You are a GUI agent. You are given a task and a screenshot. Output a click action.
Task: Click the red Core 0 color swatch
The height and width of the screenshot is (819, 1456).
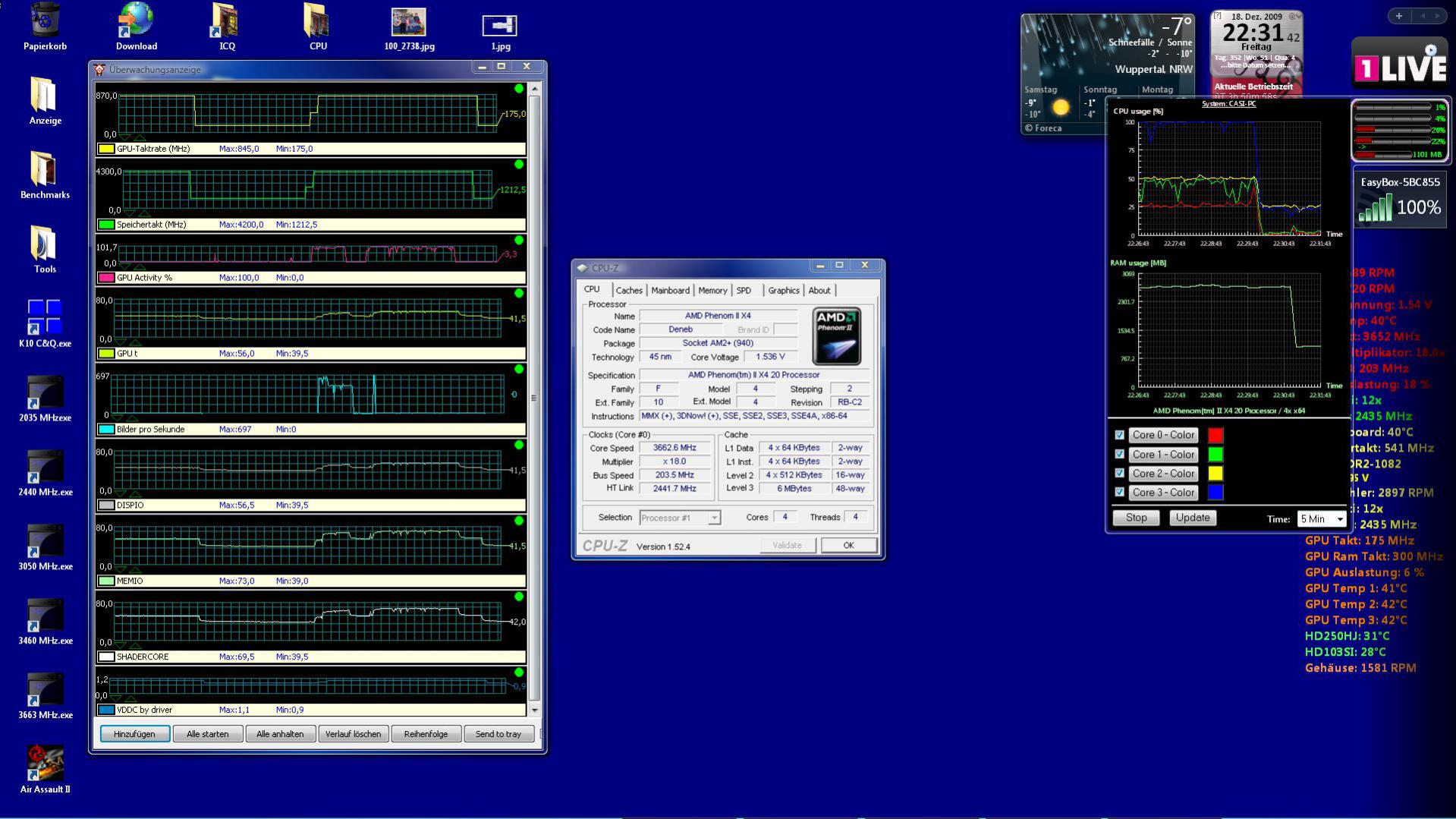(1215, 436)
